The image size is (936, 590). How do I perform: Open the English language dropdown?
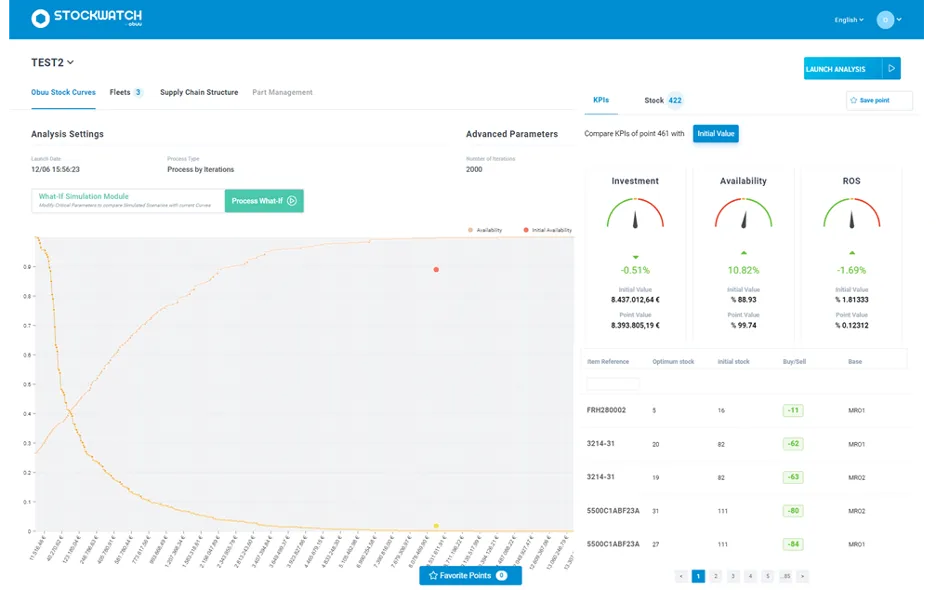point(849,20)
